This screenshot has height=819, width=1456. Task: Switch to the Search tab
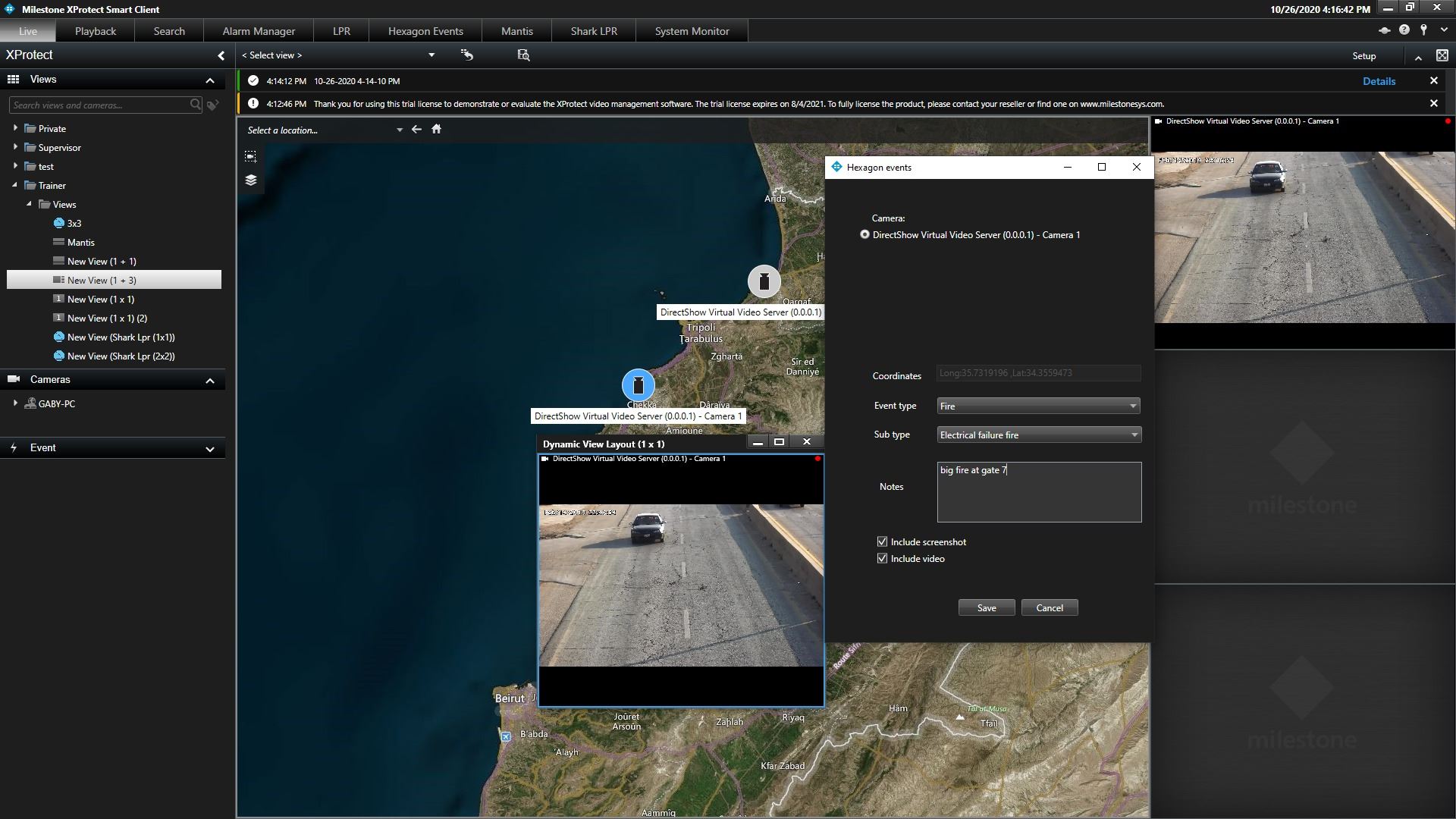[169, 31]
